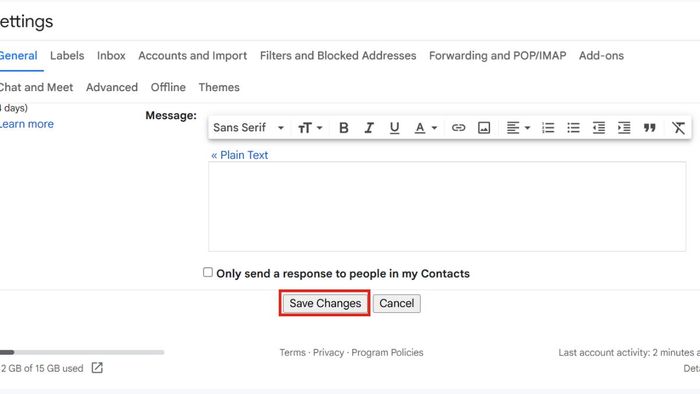Open the Sans Serif font dropdown
Image resolution: width=700 pixels, height=394 pixels.
248,128
